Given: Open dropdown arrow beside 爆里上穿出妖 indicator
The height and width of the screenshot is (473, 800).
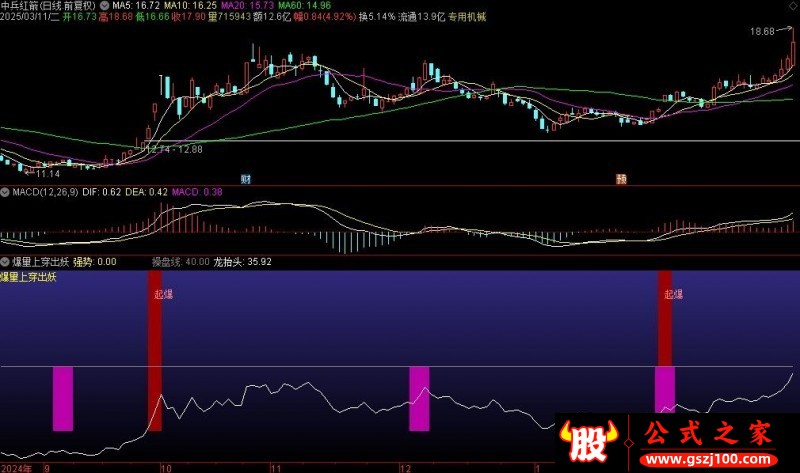Looking at the screenshot, I should pos(5,262).
